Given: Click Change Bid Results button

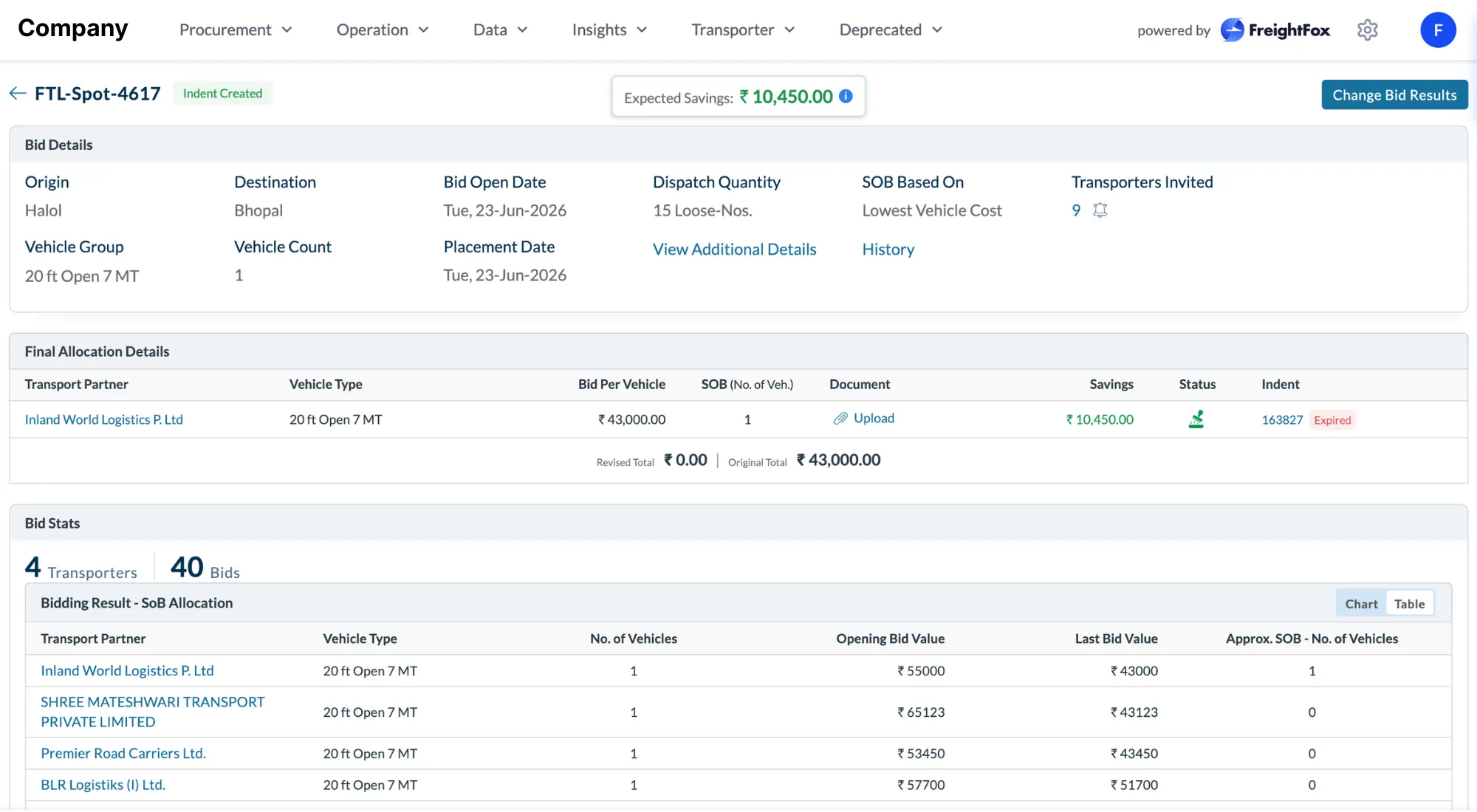Looking at the screenshot, I should [x=1394, y=94].
